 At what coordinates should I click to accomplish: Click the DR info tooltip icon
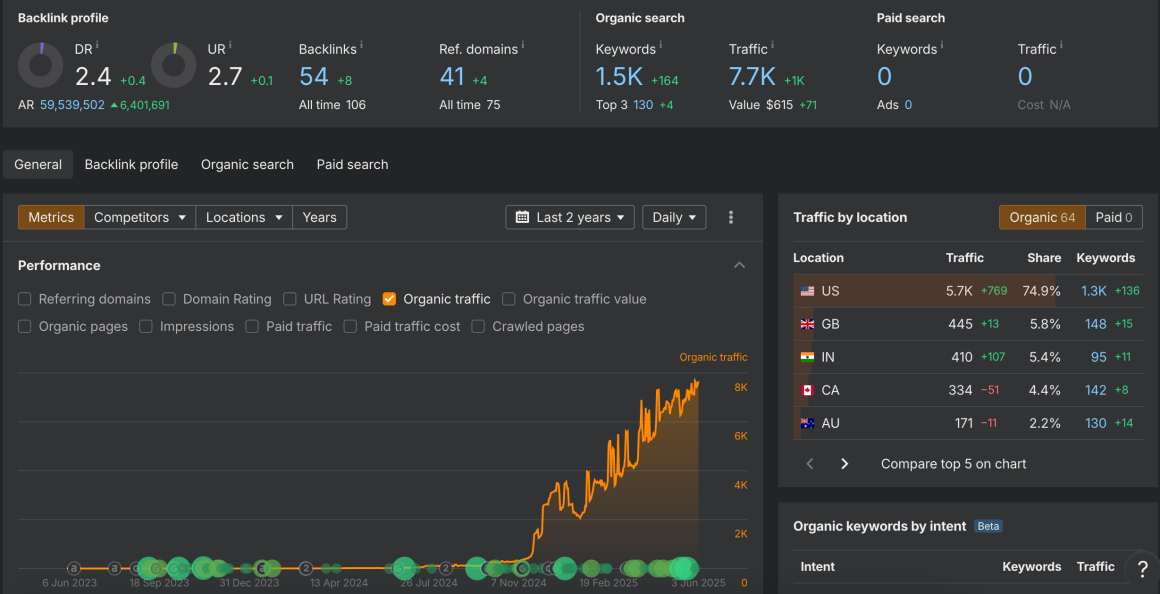click(95, 44)
